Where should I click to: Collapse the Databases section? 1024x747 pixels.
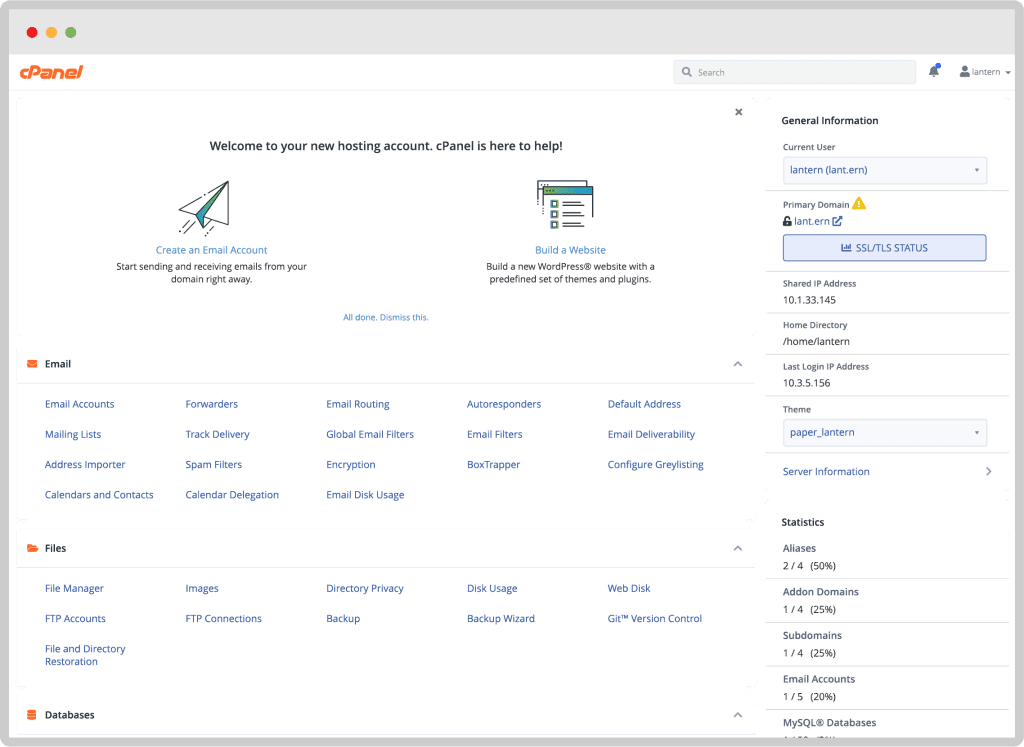[738, 715]
